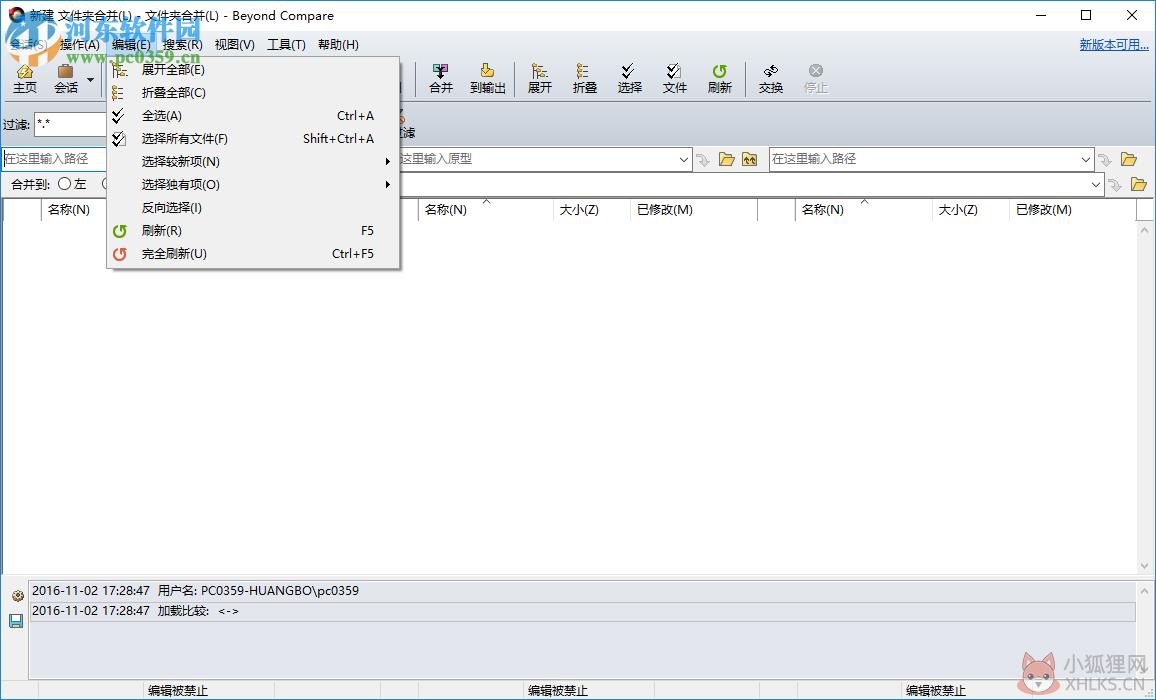
Task: Click the 到输出 toolbar icon
Action: tap(487, 79)
